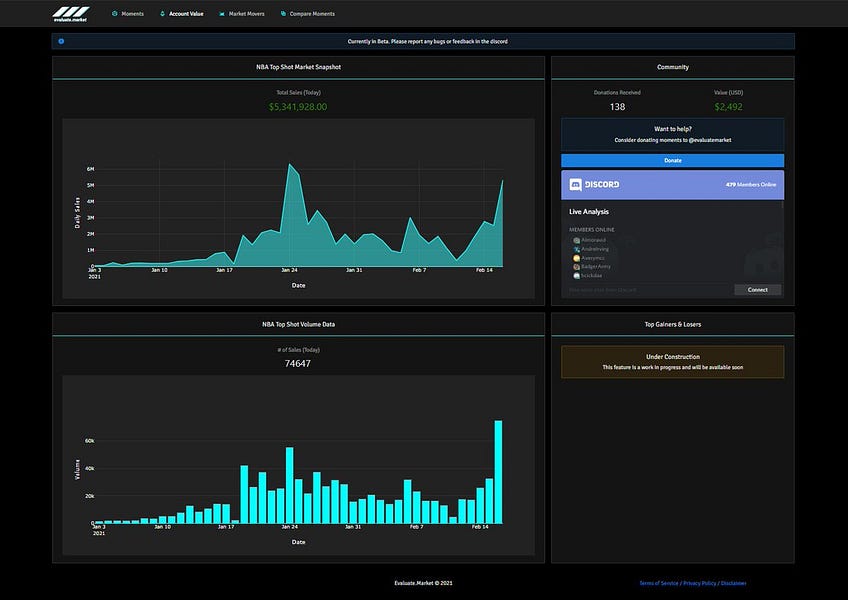This screenshot has height=600, width=848.
Task: Click the globe icon beside Moments
Action: [115, 14]
